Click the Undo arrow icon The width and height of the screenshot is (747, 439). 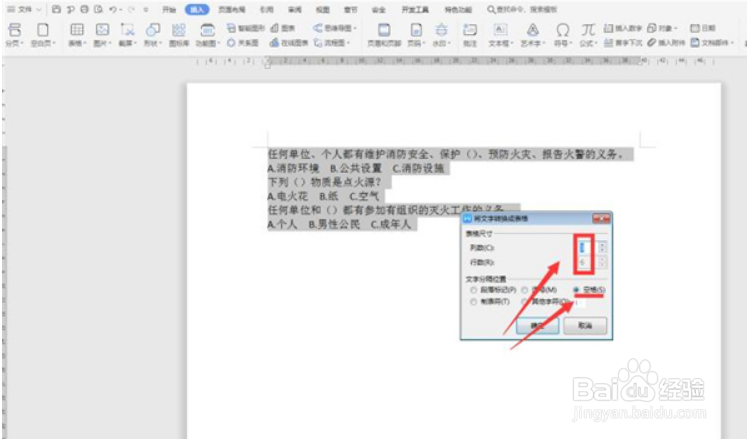click(113, 9)
